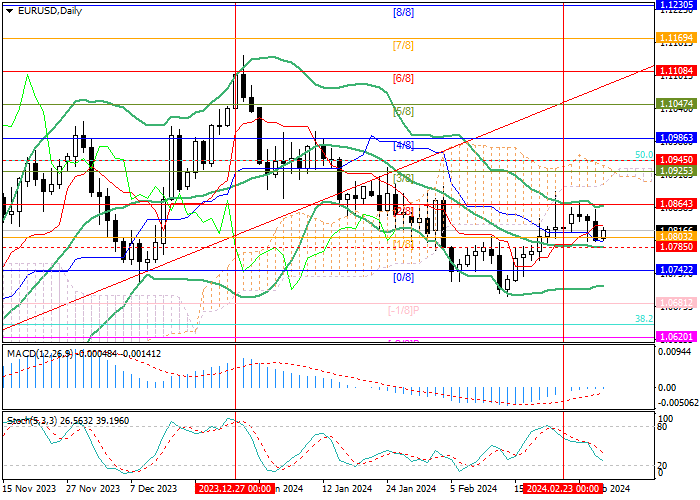The image size is (700, 500).
Task: Click the [6/8] Murrey level label
Action: [403, 79]
